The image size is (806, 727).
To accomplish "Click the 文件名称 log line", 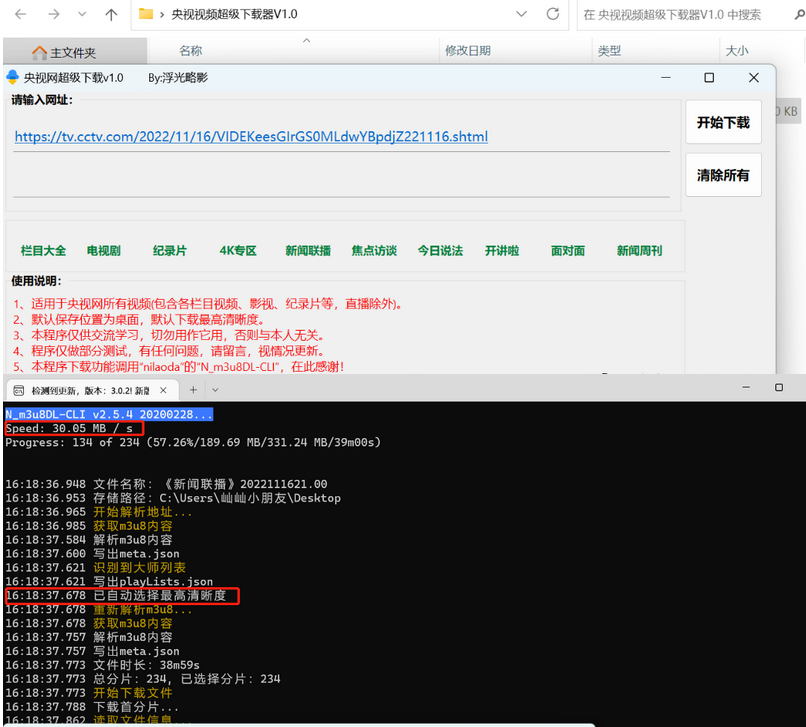I will point(167,484).
